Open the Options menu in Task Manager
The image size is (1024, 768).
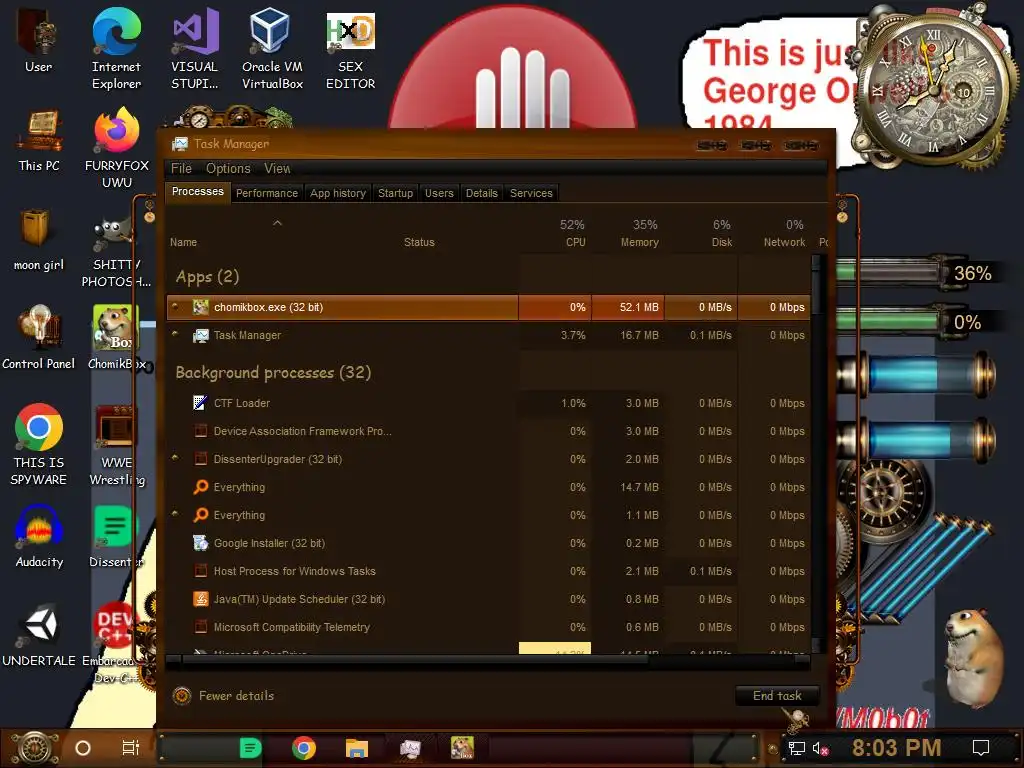(x=228, y=168)
